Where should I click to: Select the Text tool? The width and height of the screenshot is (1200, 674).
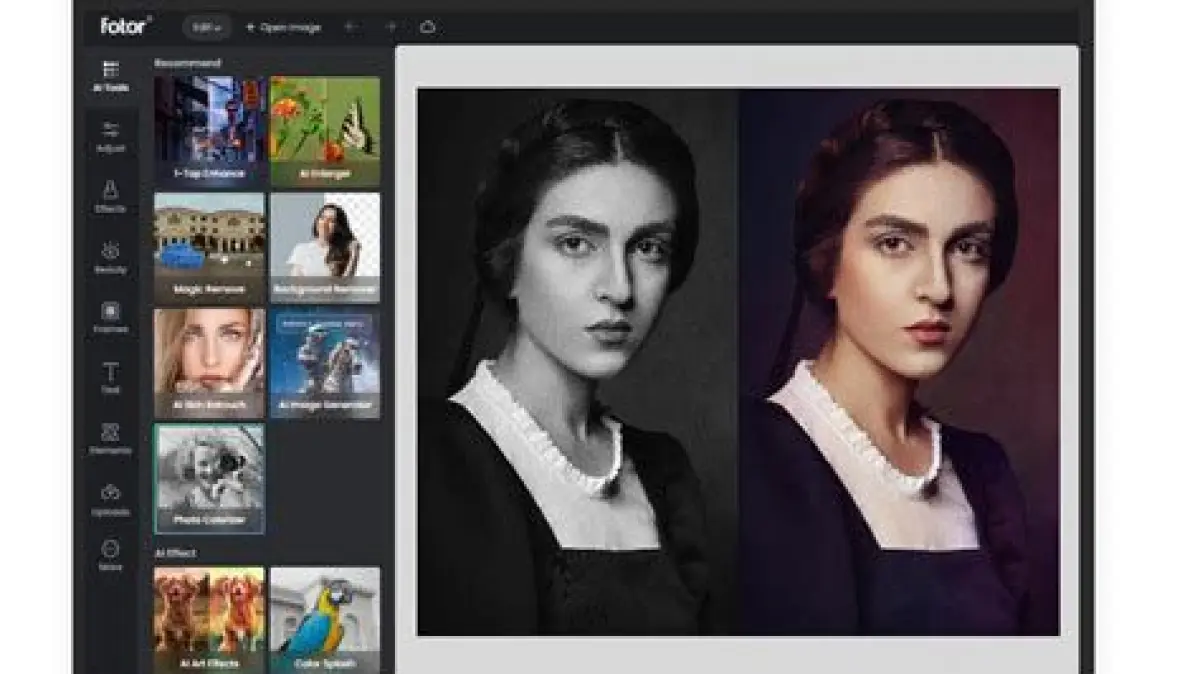(x=110, y=378)
